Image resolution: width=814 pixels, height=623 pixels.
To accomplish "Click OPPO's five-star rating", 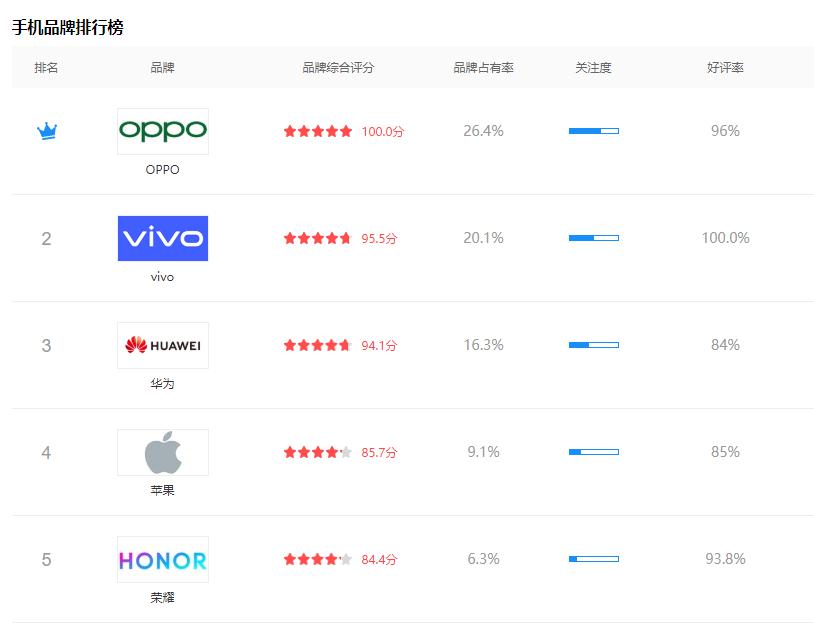I will coord(318,131).
